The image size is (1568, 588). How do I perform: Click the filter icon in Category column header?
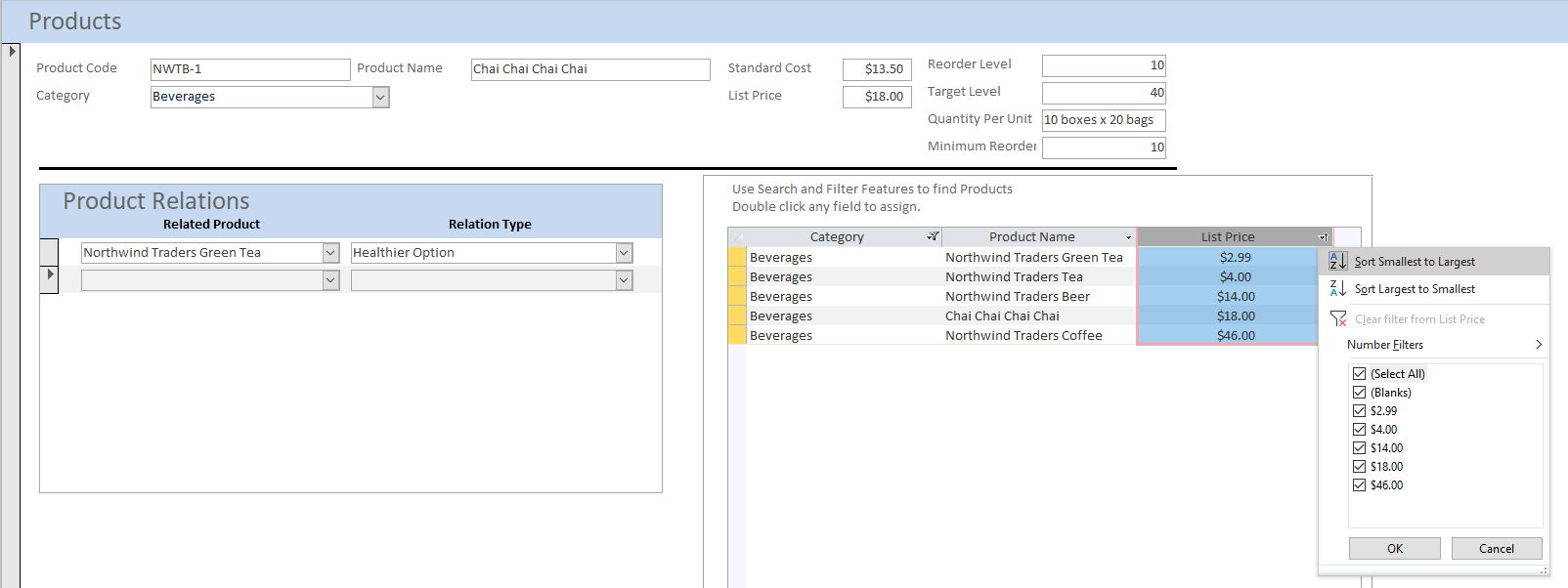tap(933, 236)
